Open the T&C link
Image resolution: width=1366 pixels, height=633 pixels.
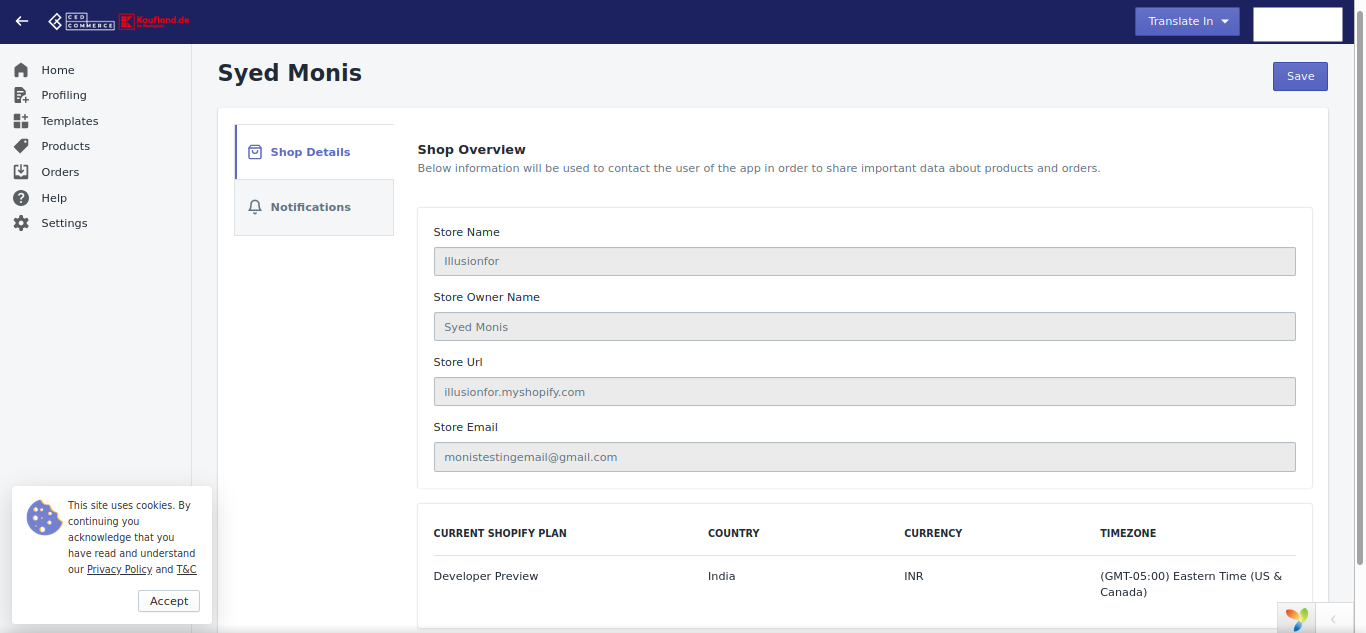186,569
